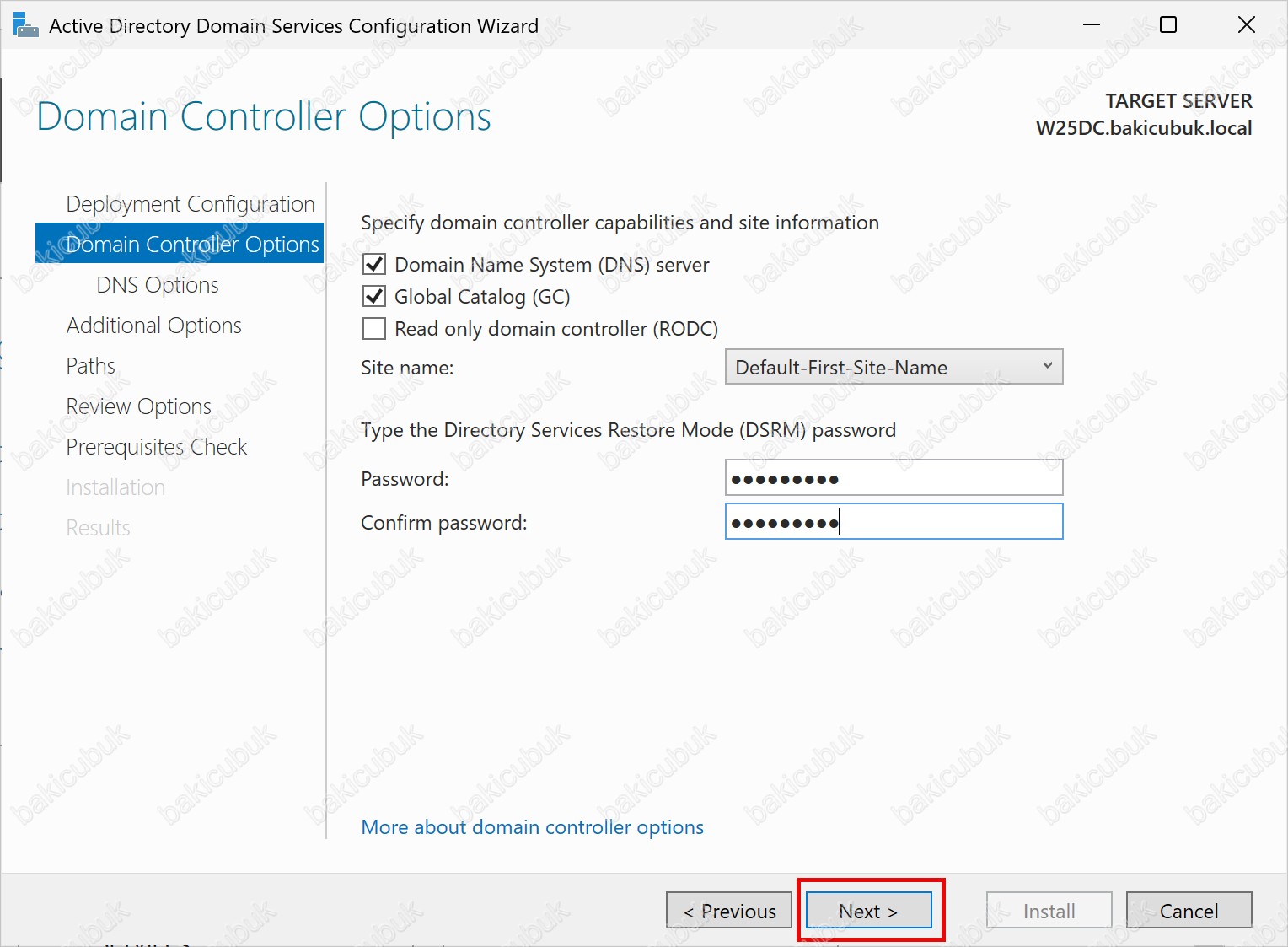Close the wizard window
Viewport: 1288px width, 947px height.
[x=1247, y=25]
